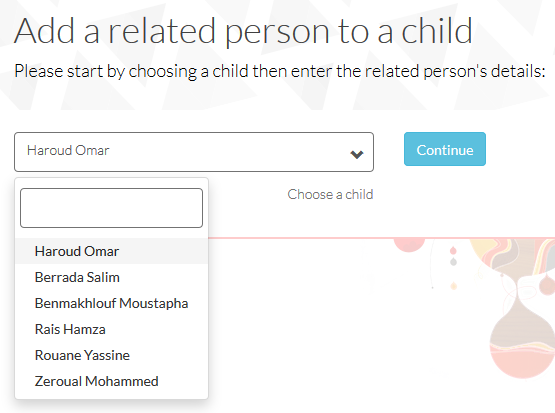Select the Rais Hamza option

coord(111,329)
